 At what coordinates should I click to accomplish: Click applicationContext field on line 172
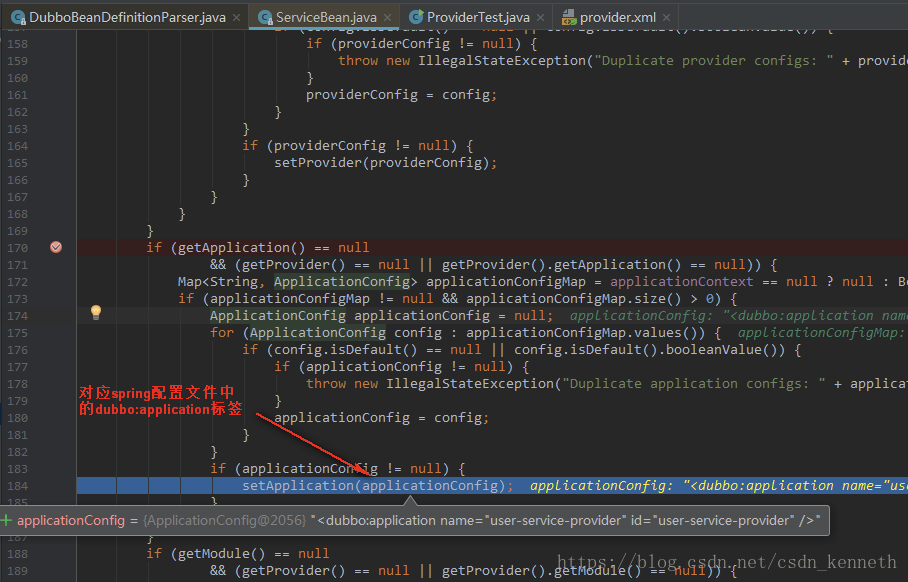(682, 281)
